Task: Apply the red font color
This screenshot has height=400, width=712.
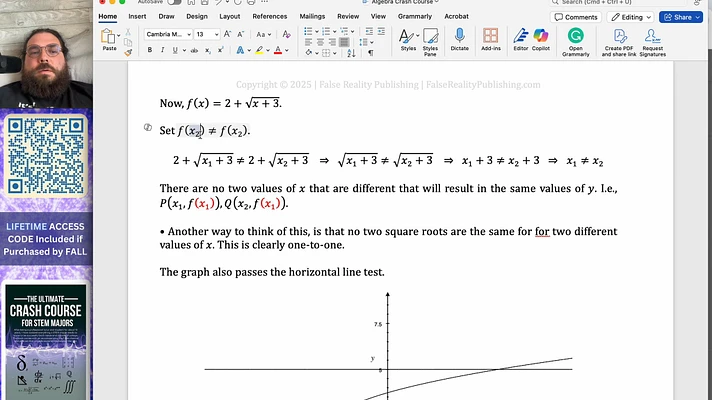Action: (278, 50)
